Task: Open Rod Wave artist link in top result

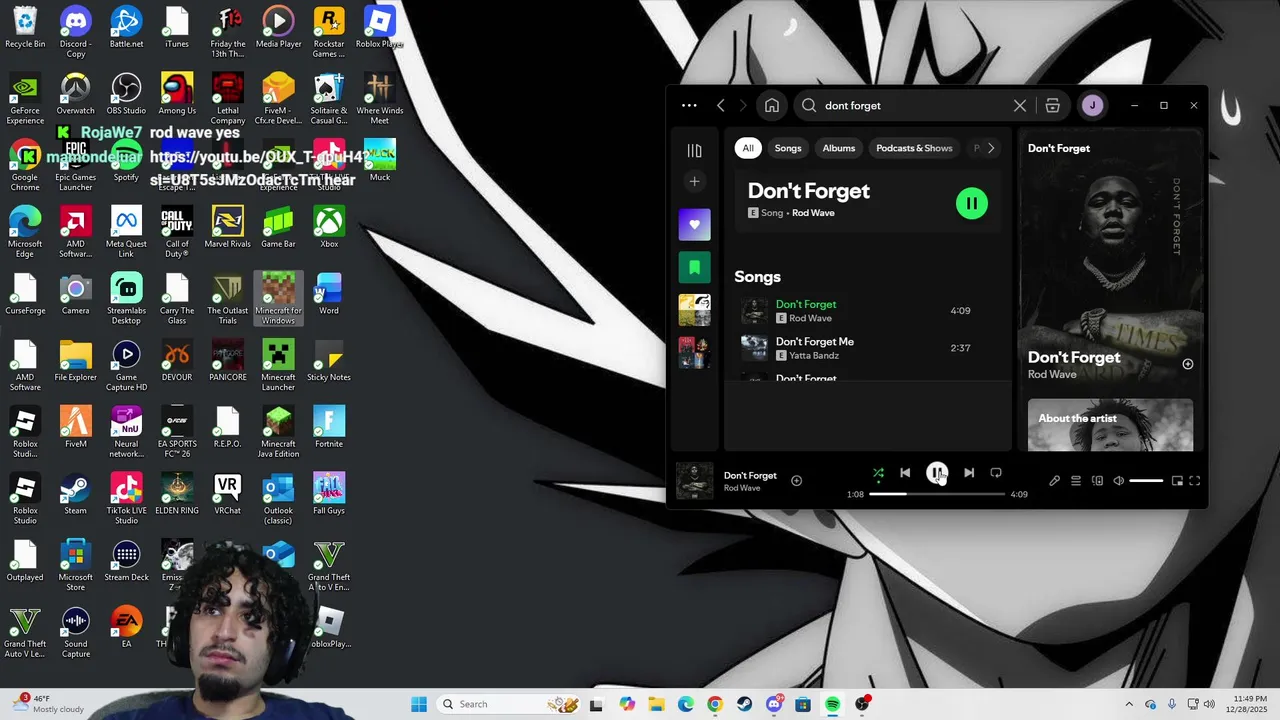Action: (813, 213)
